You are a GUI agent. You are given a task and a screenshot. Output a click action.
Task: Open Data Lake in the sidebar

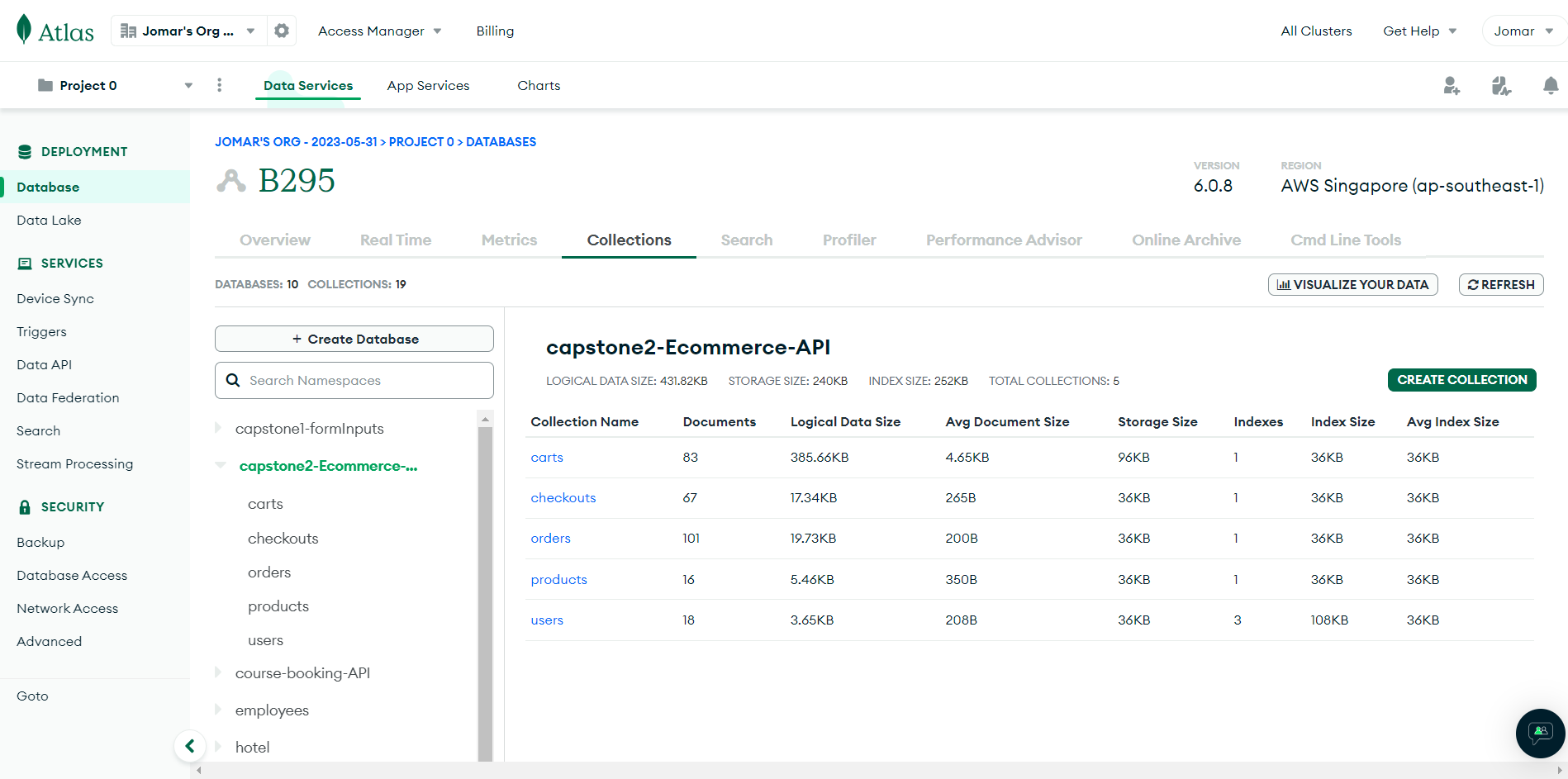49,220
